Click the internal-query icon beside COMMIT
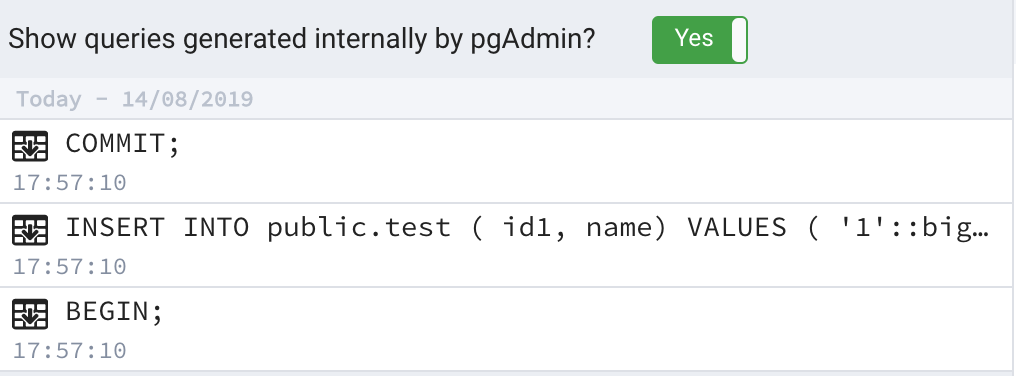 coord(30,146)
